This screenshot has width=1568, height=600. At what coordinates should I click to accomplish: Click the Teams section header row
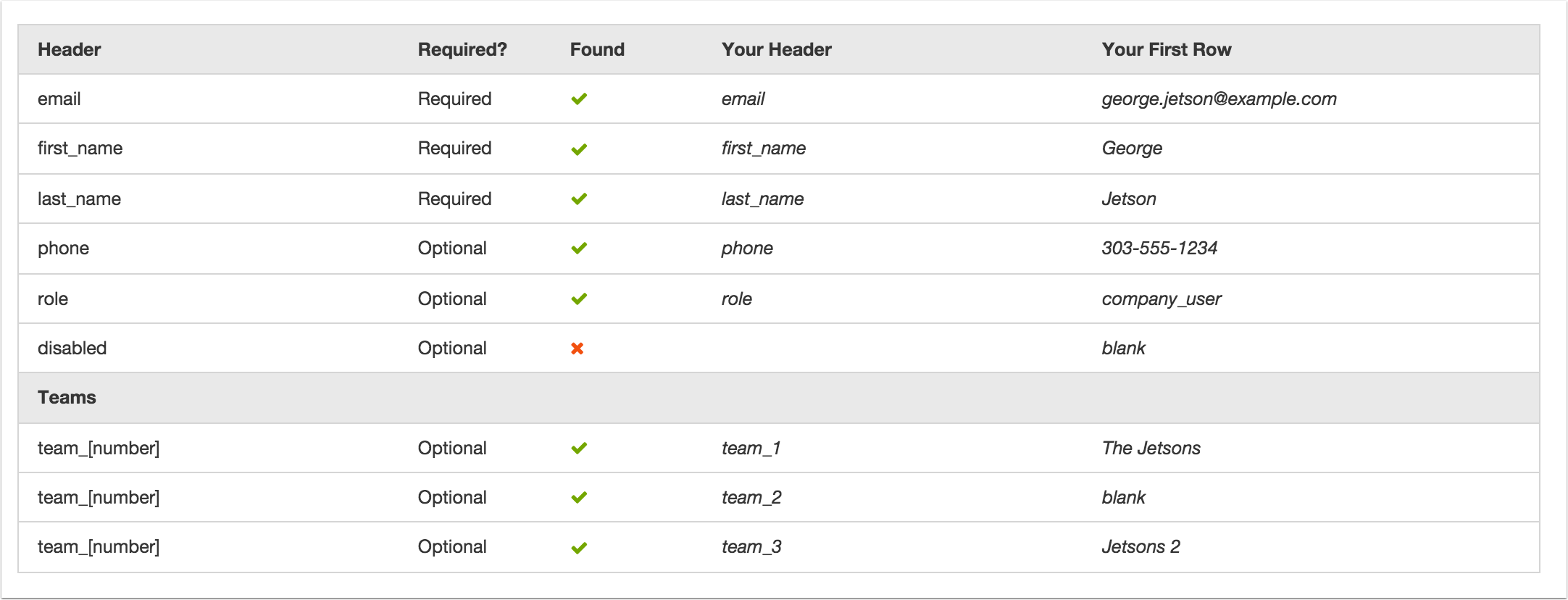(x=779, y=398)
